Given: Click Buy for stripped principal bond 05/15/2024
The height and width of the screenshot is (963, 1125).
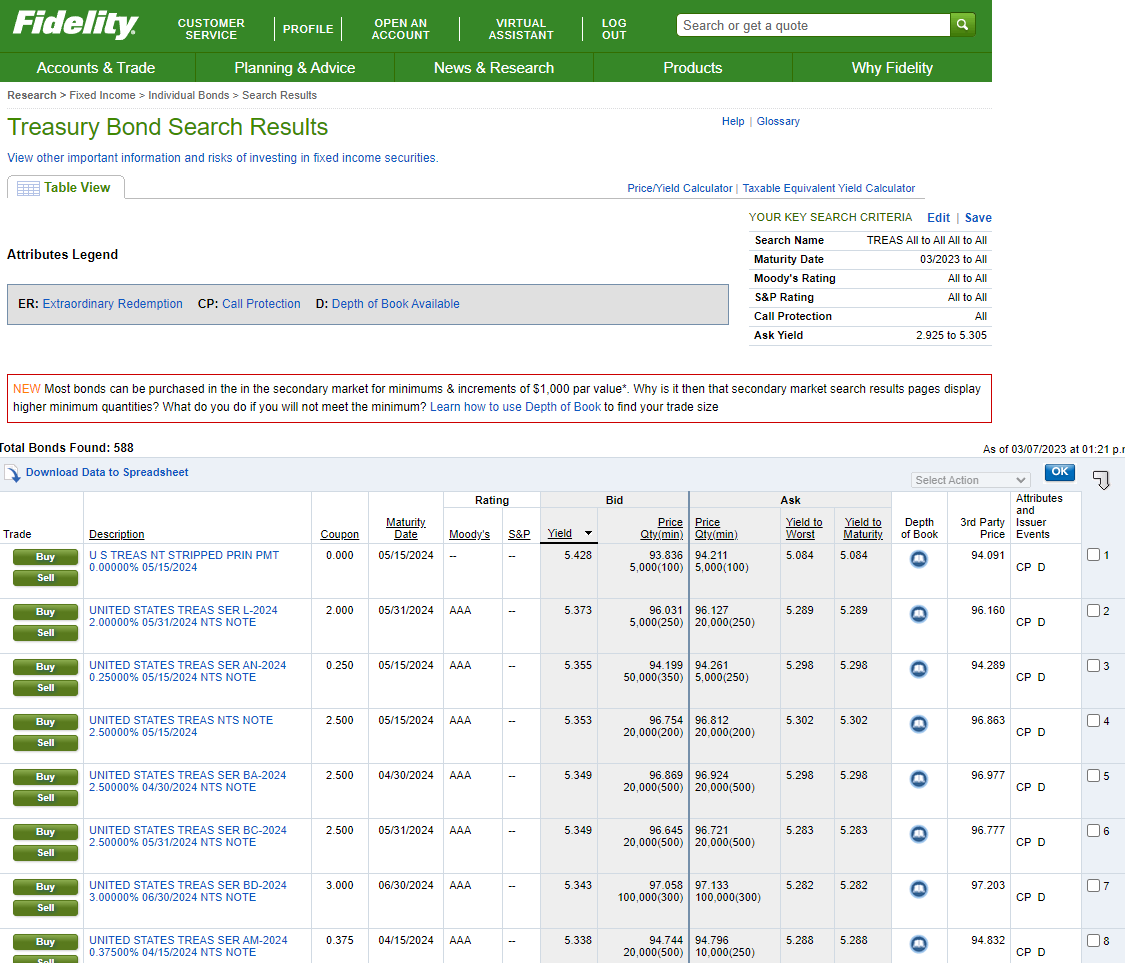Looking at the screenshot, I should pyautogui.click(x=45, y=558).
